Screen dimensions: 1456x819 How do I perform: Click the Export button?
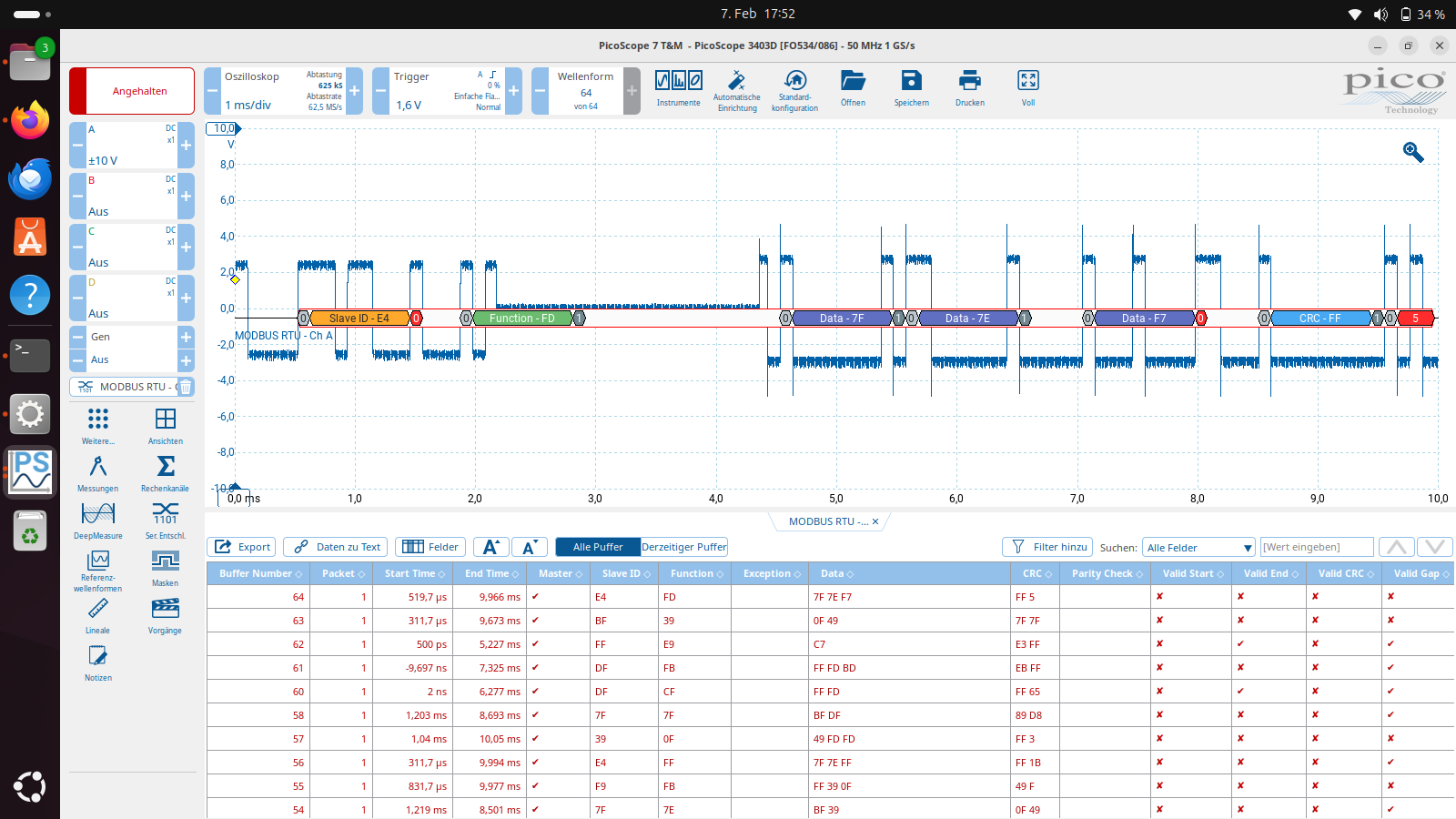coord(242,547)
